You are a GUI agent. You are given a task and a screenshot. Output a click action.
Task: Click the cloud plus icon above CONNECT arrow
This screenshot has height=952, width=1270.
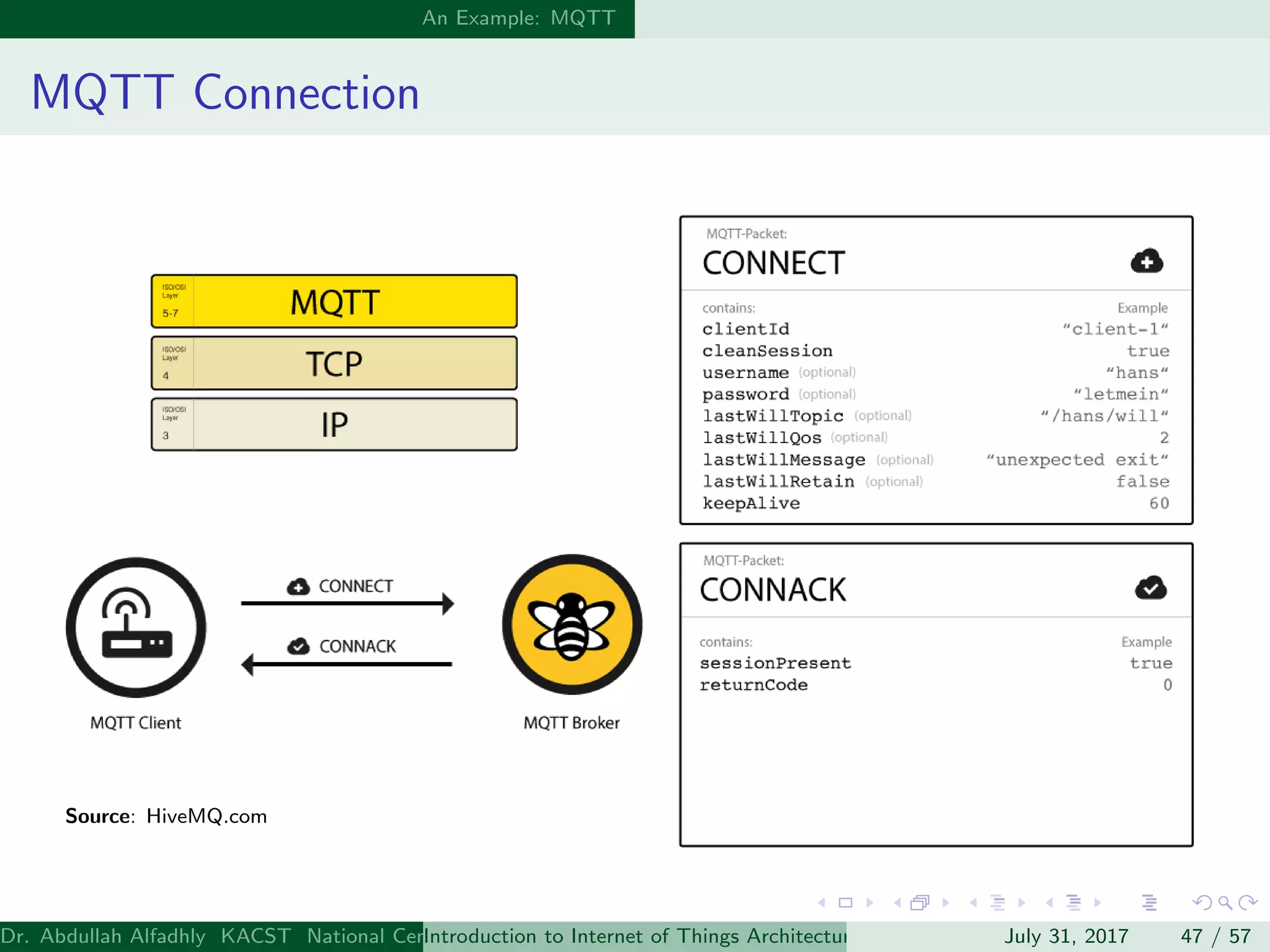coord(298,586)
